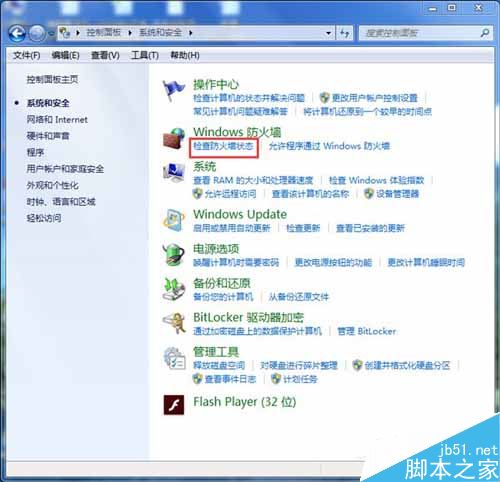This screenshot has width=500, height=482.
Task: Open the Backup and Restore icon
Action: [173, 289]
